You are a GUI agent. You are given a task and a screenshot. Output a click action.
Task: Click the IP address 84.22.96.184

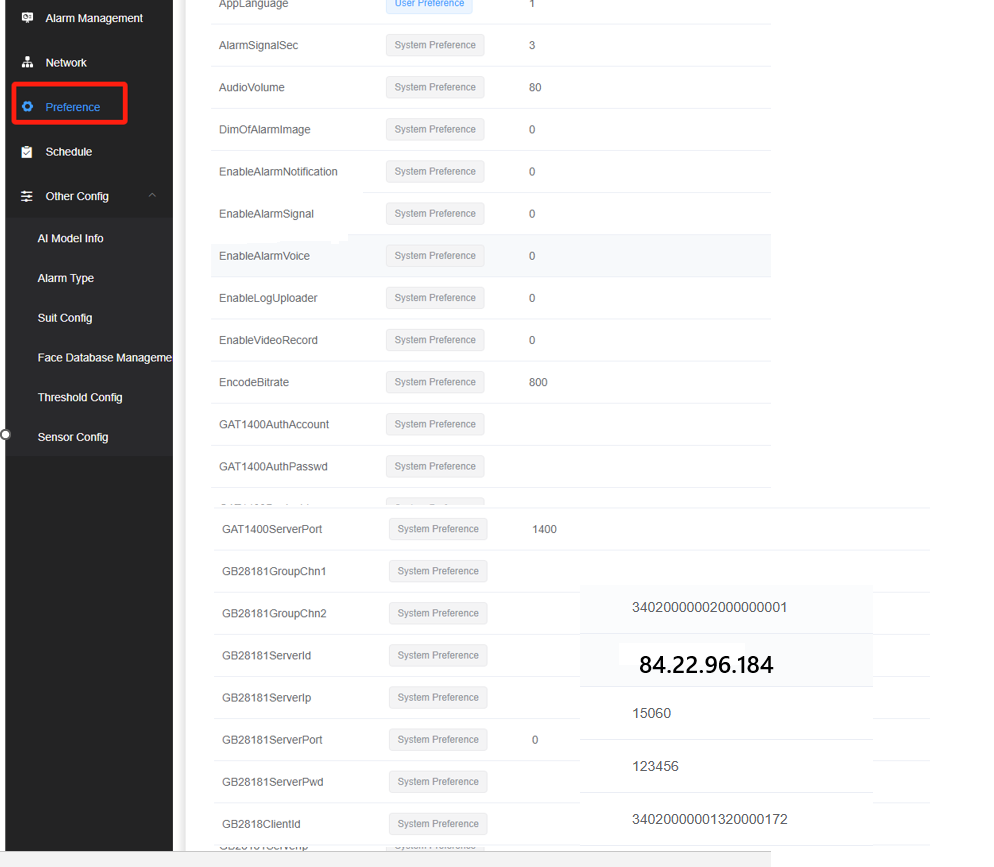pyautogui.click(x=706, y=665)
